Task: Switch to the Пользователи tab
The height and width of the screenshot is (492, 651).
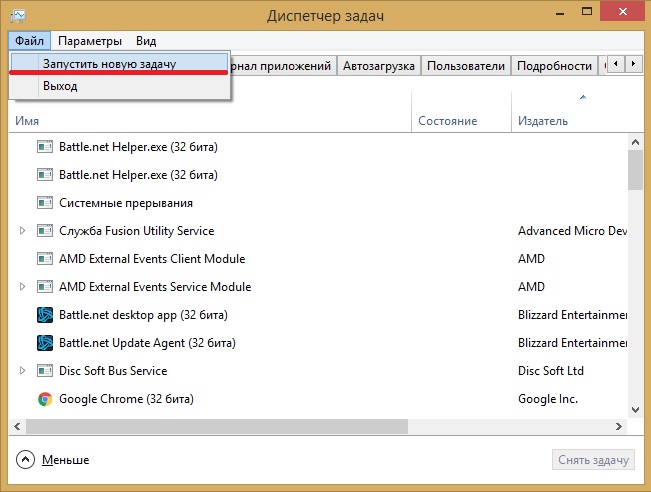Action: 466,66
